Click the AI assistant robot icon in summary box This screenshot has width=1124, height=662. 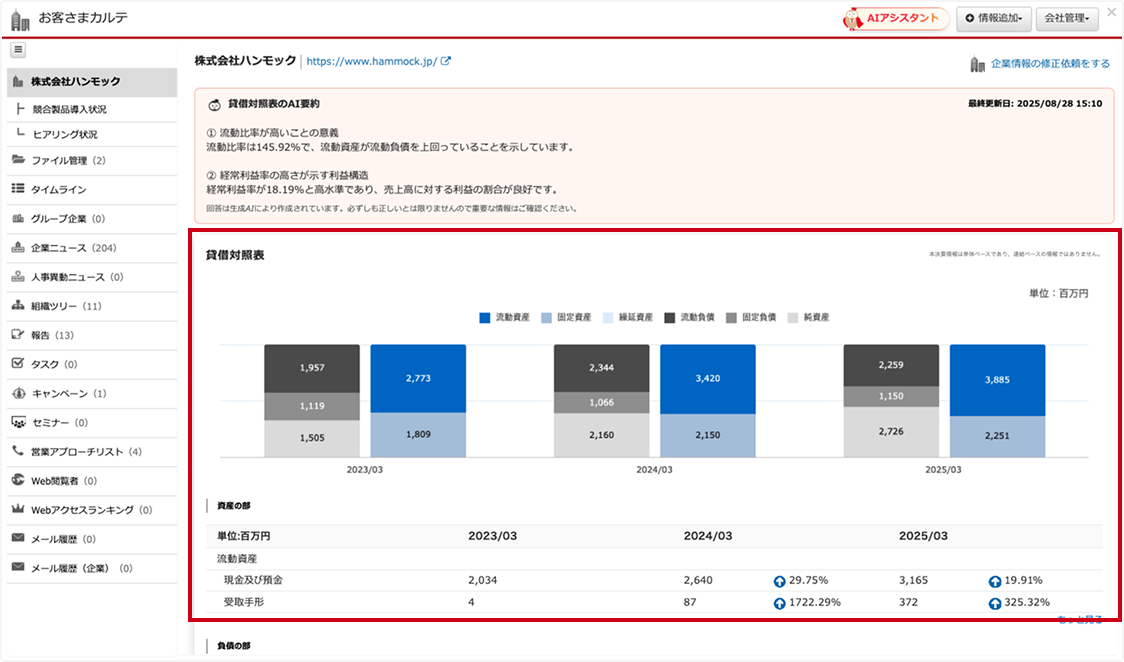[x=214, y=104]
